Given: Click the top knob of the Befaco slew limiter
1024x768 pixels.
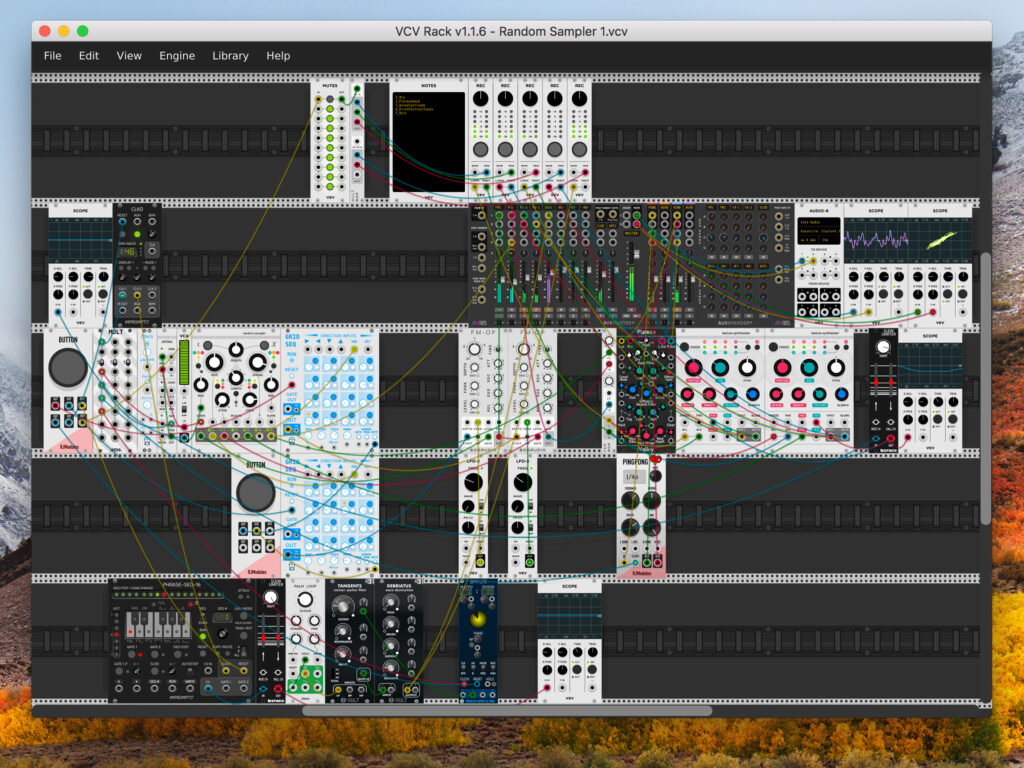Looking at the screenshot, I should 270,599.
